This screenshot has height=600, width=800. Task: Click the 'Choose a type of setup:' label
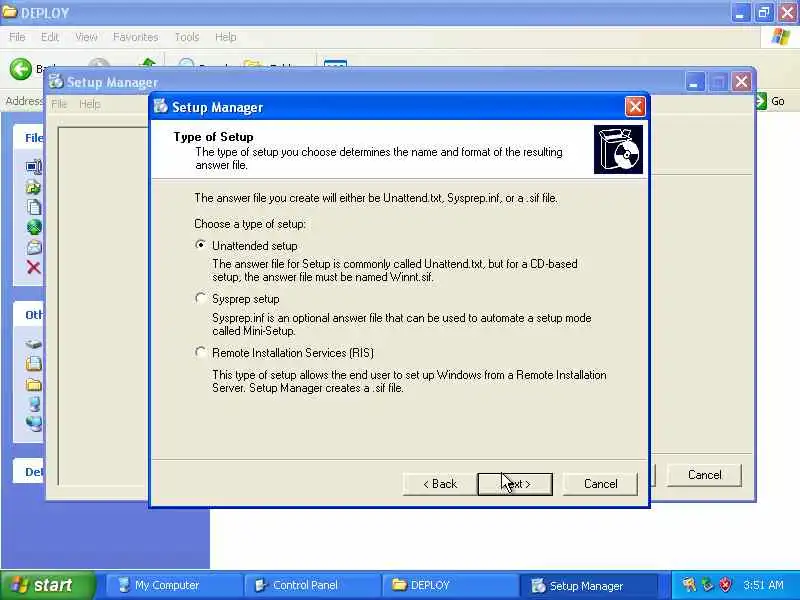pos(250,224)
